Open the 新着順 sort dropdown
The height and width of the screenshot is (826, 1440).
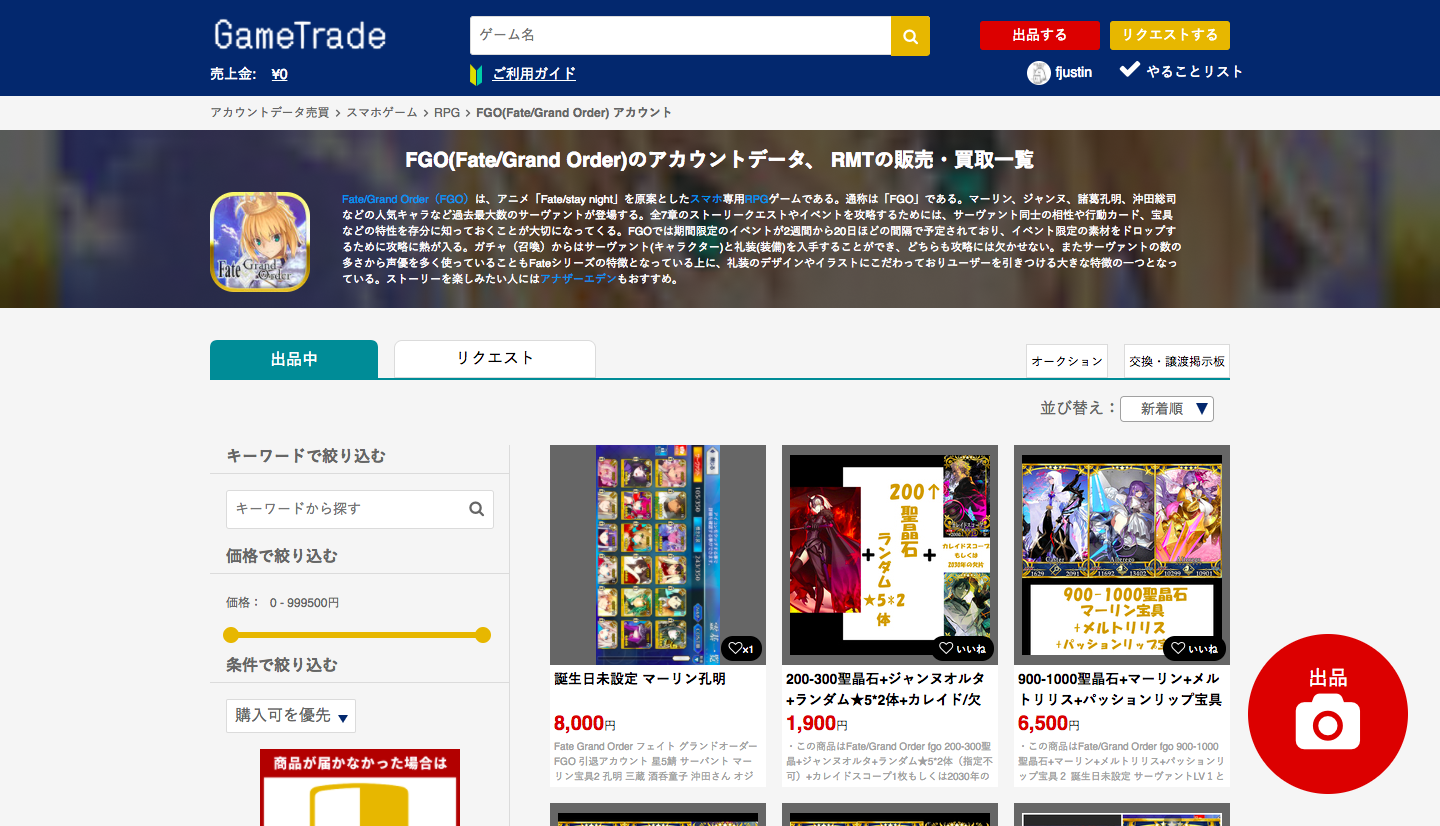[x=1167, y=409]
